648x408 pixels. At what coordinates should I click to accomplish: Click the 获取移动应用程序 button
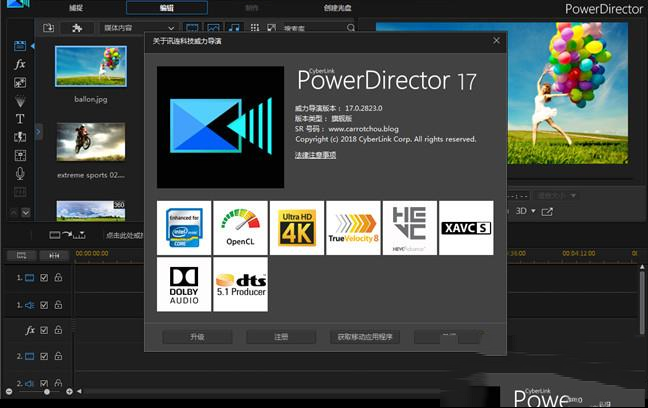(x=364, y=337)
